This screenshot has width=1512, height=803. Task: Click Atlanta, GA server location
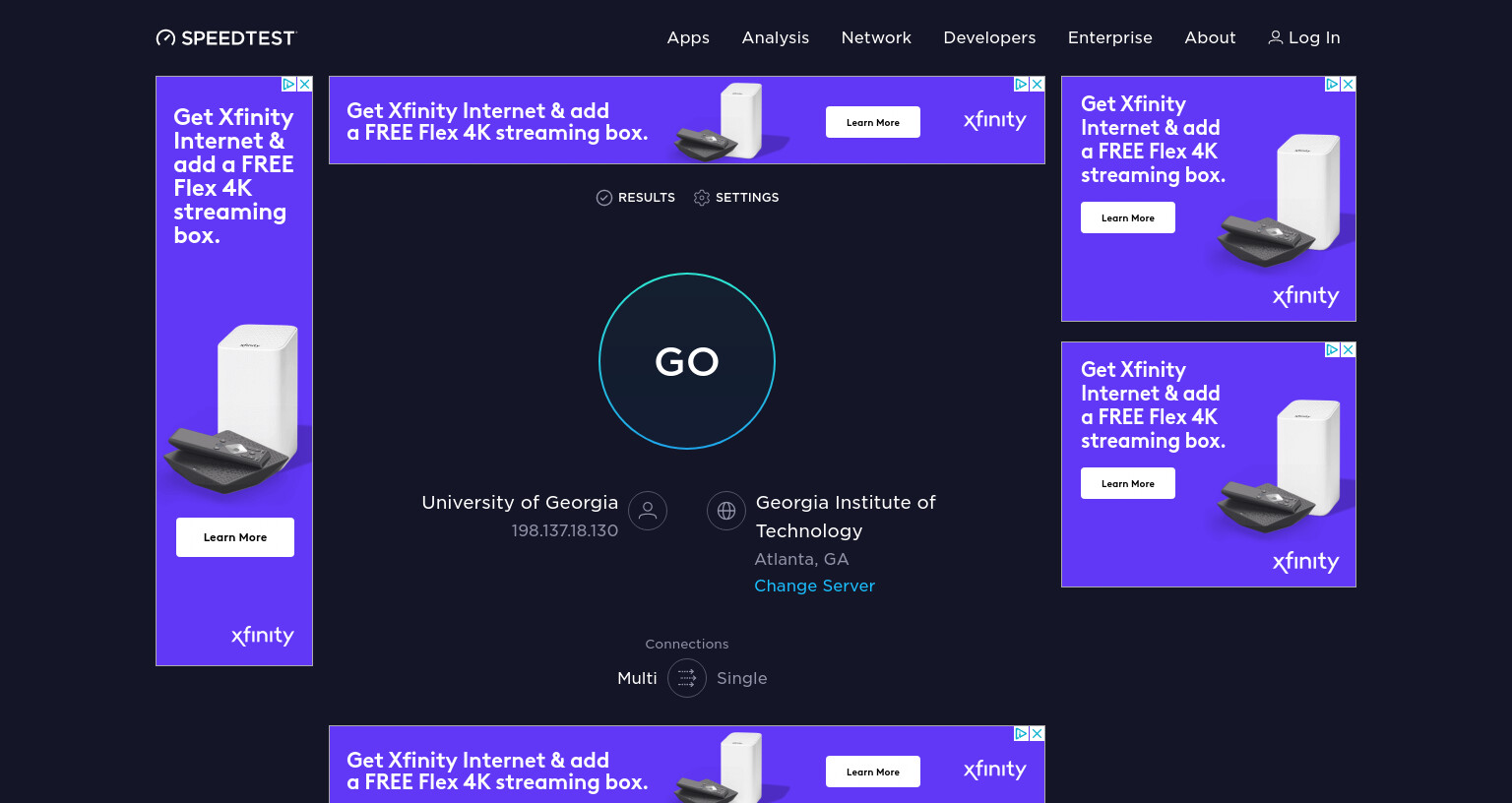(x=801, y=559)
